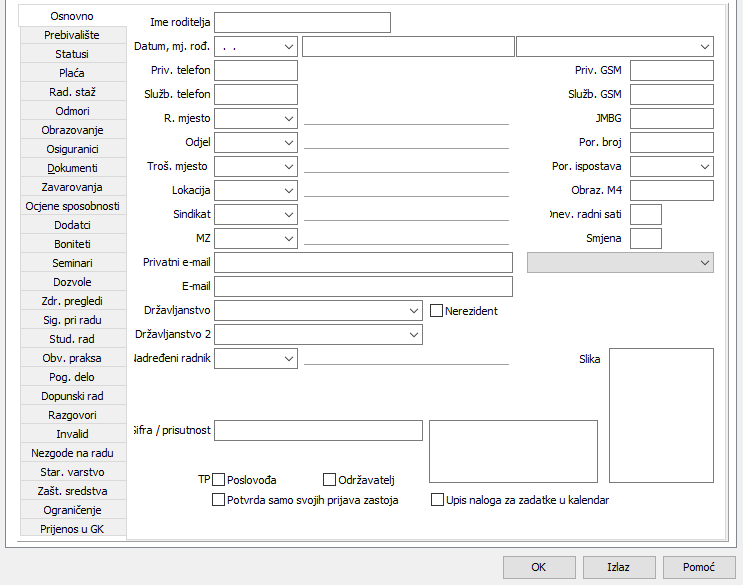Viewport: 743px width, 585px height.
Task: Open help with the Pomoć button
Action: (699, 567)
